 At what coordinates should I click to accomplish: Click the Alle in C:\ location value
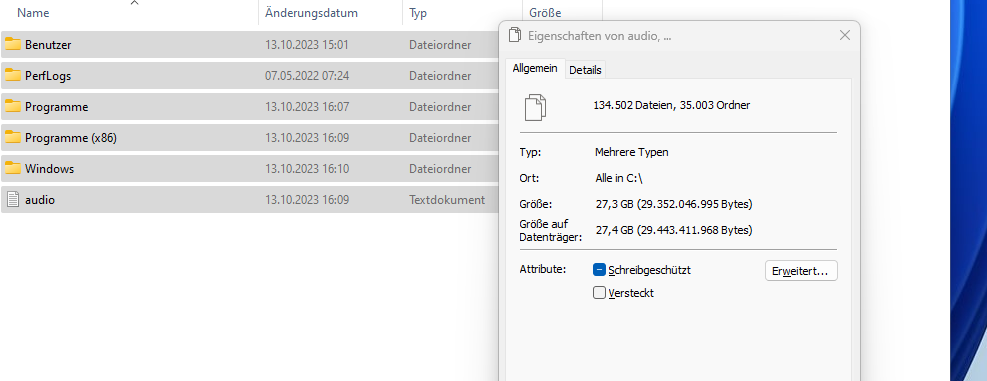[x=618, y=178]
